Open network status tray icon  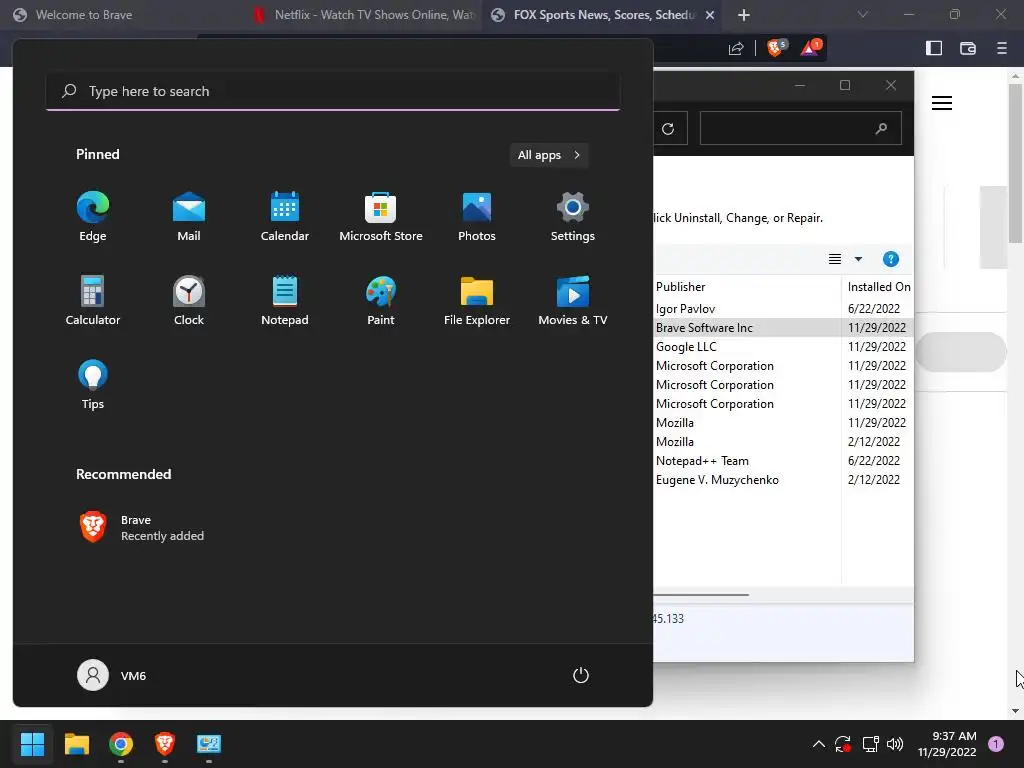click(x=870, y=744)
